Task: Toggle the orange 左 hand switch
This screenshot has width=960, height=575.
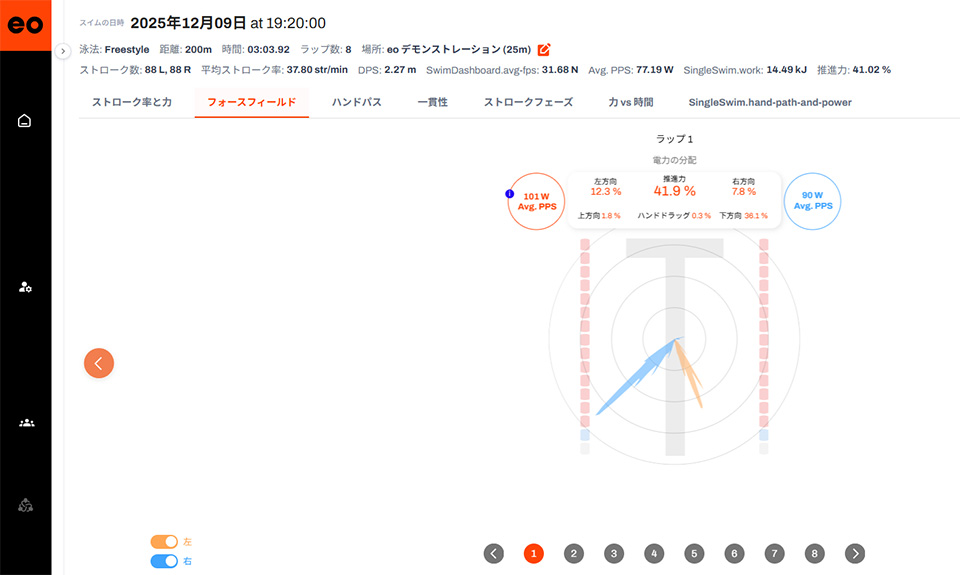Action: tap(164, 541)
